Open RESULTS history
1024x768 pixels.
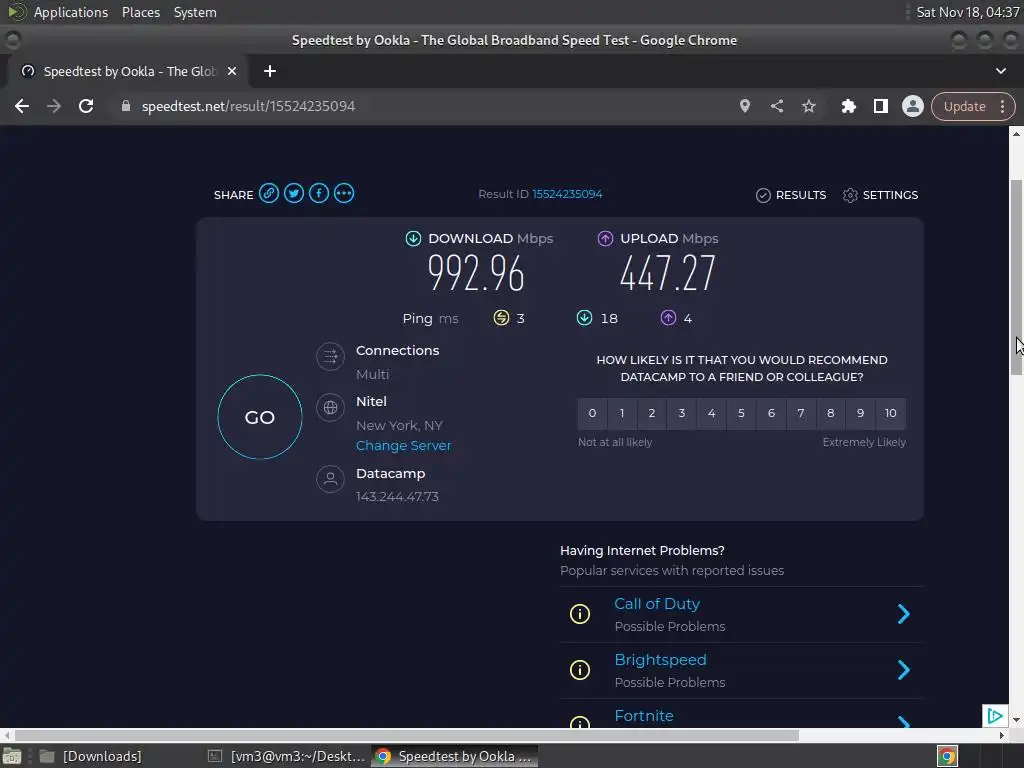(791, 195)
